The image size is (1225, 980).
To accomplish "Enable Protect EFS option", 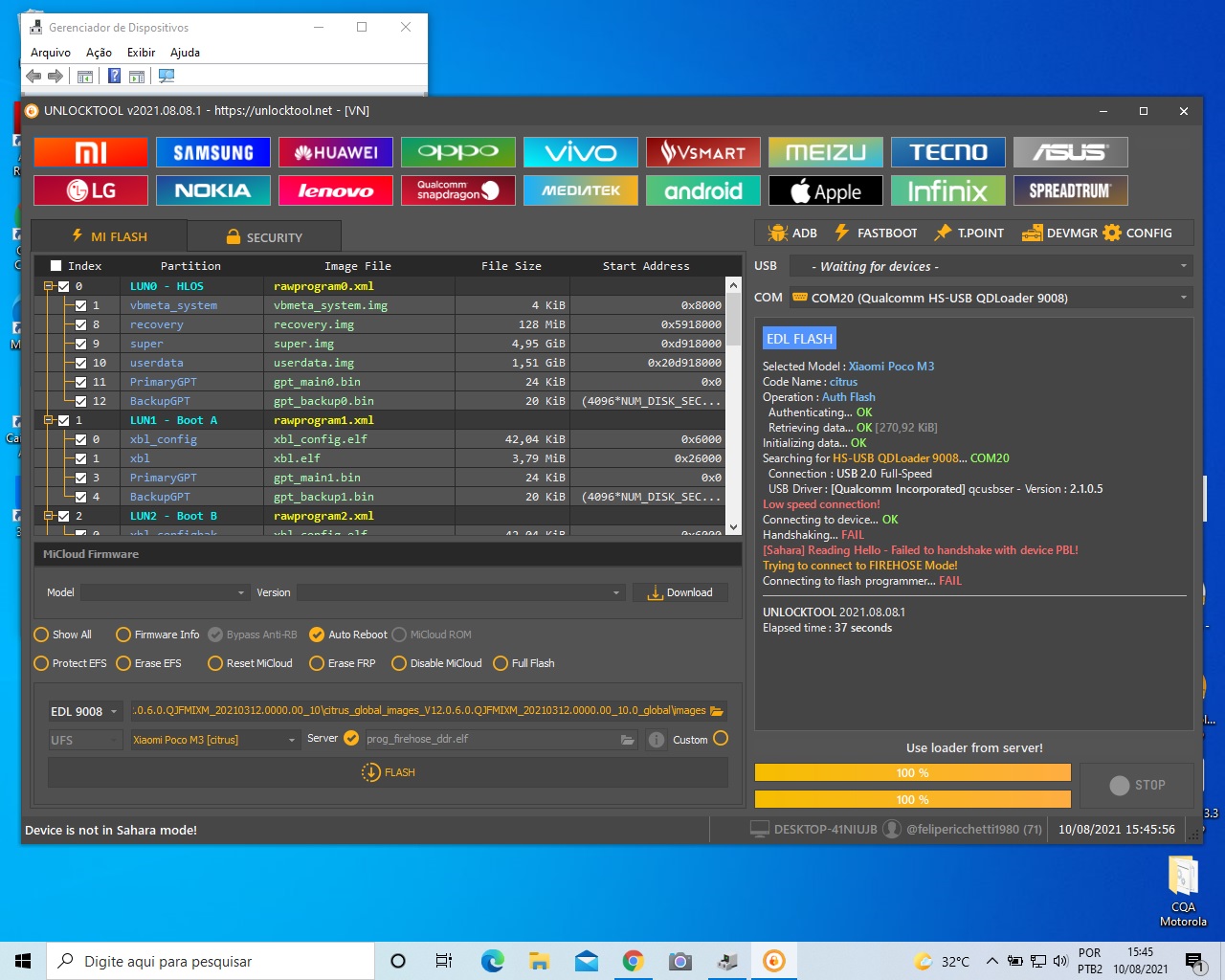I will (x=71, y=663).
